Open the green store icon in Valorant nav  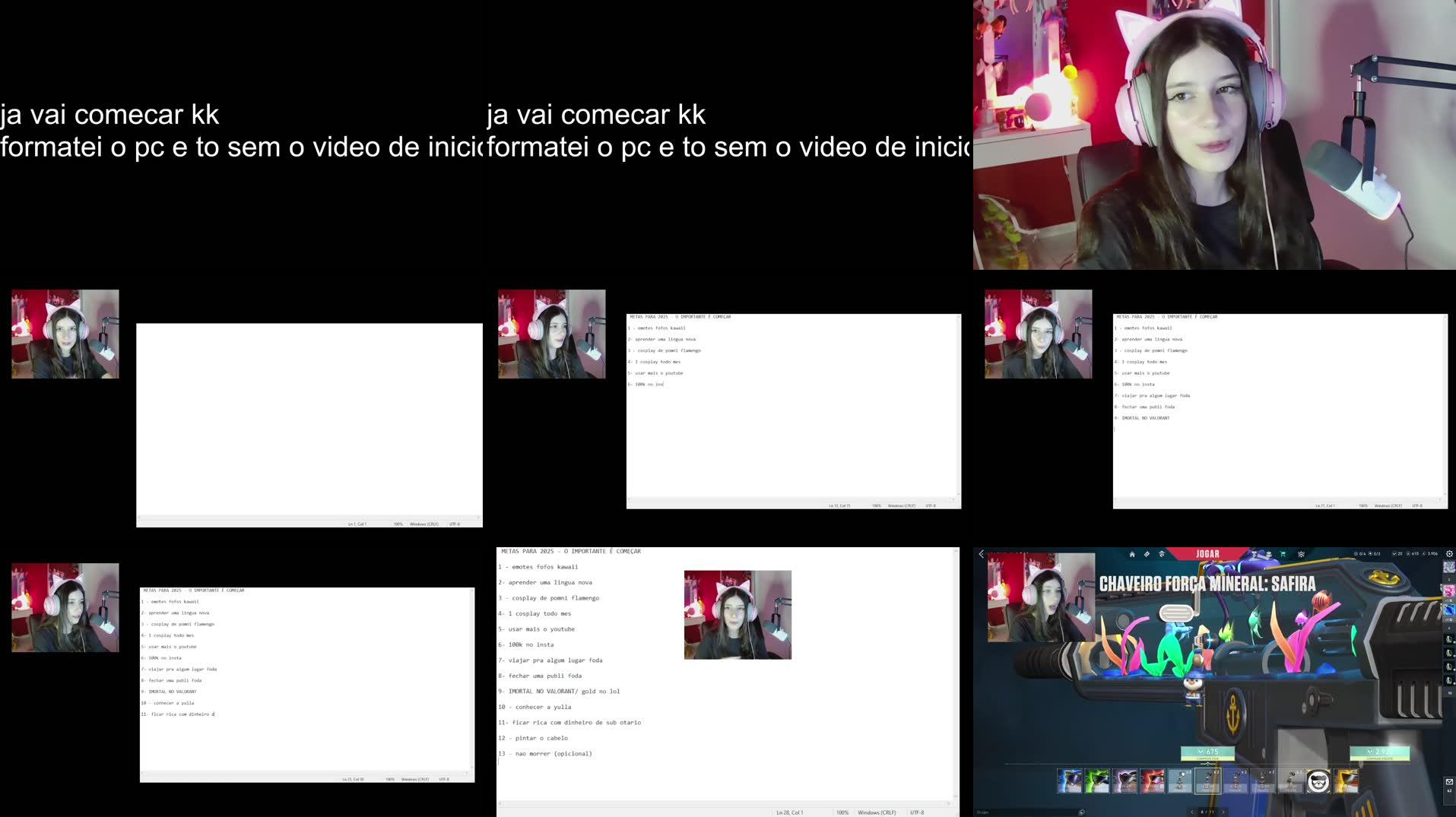(x=1283, y=554)
